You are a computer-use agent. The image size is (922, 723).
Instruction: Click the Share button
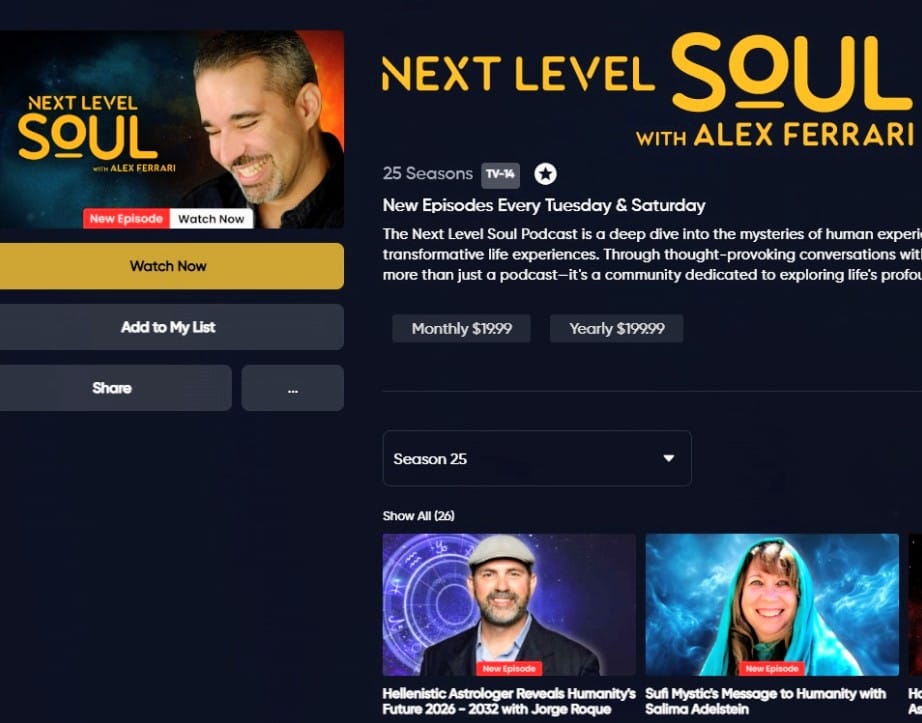click(113, 388)
